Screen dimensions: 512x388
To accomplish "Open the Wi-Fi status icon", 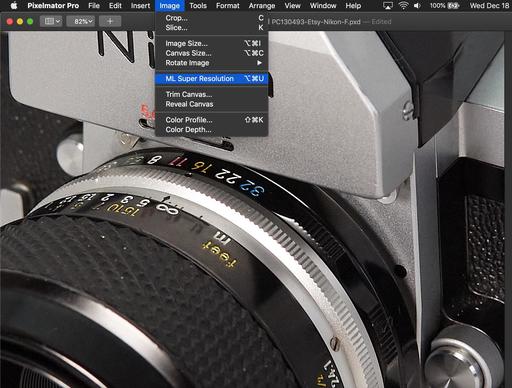I will click(x=403, y=6).
